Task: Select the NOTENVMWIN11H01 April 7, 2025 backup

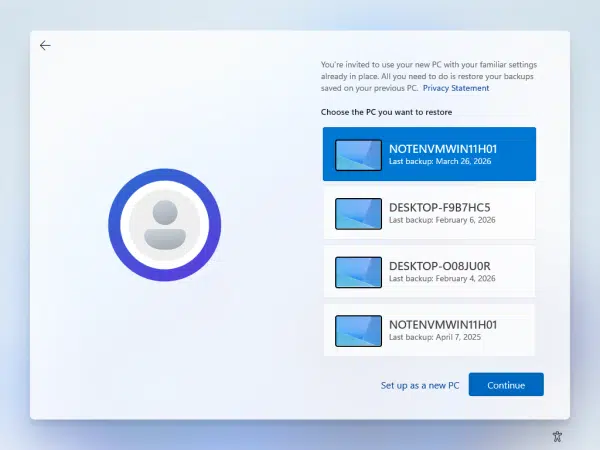Action: (429, 330)
